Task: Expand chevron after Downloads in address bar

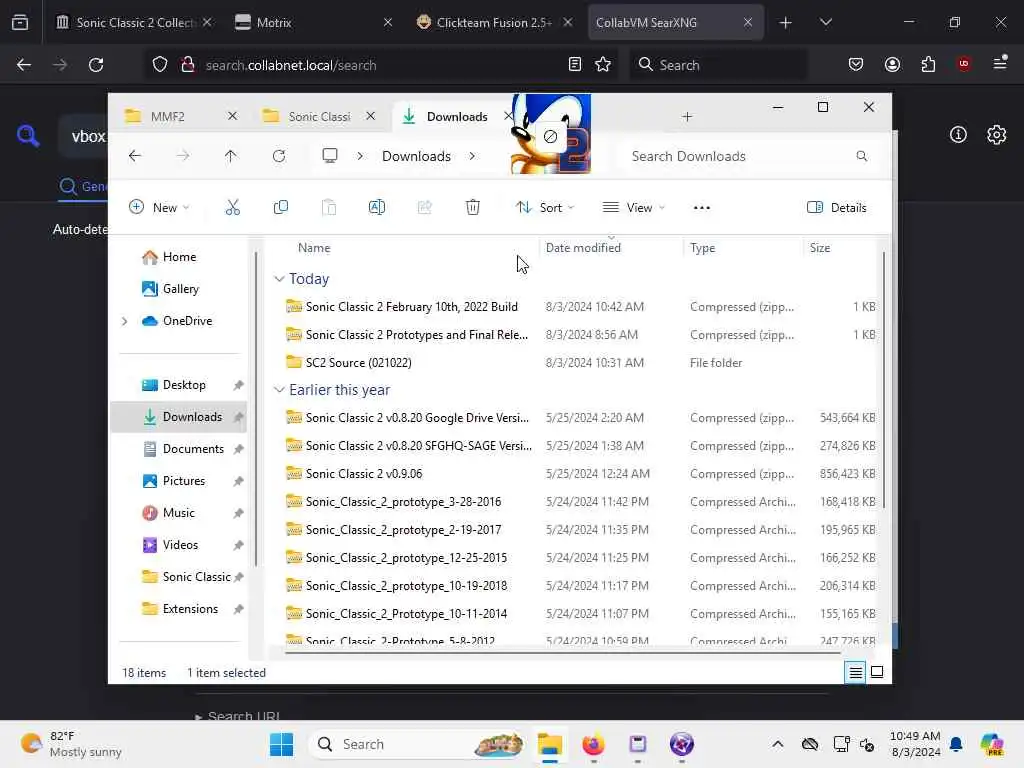Action: pos(472,156)
